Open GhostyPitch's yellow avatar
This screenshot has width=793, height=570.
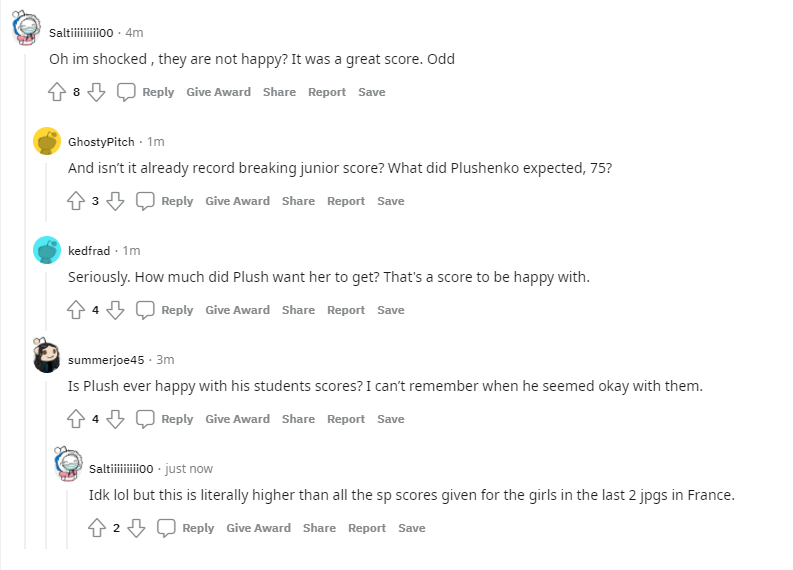pos(46,141)
